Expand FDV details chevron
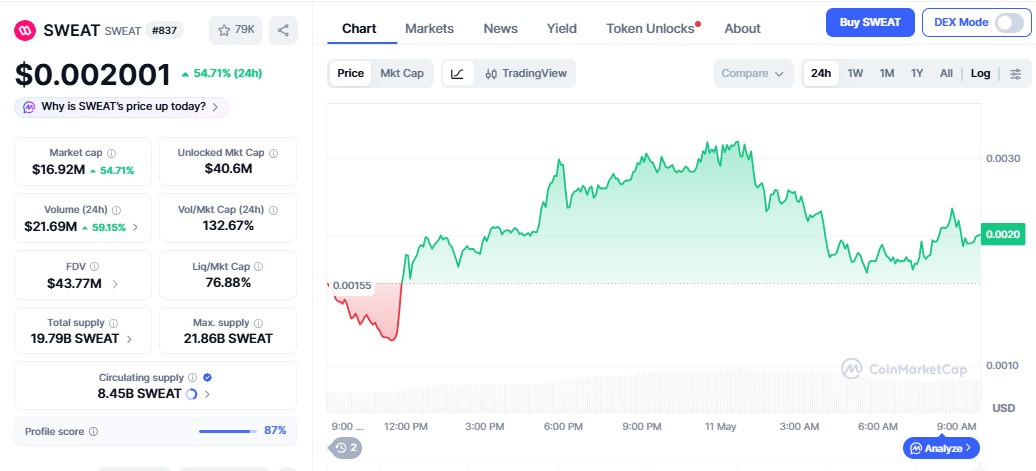Screen dimensions: 1036x471 pyautogui.click(x=115, y=284)
